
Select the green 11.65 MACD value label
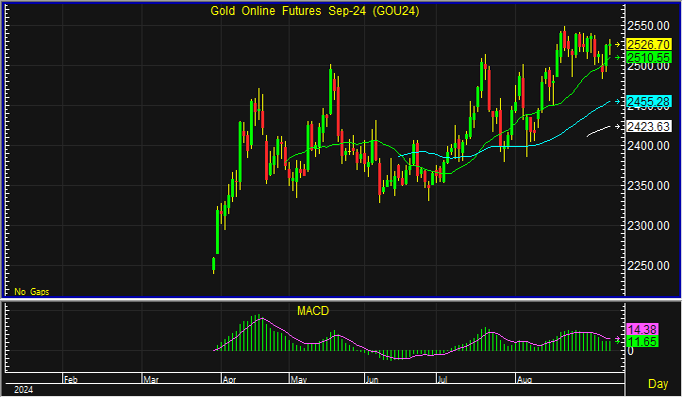[x=642, y=342]
